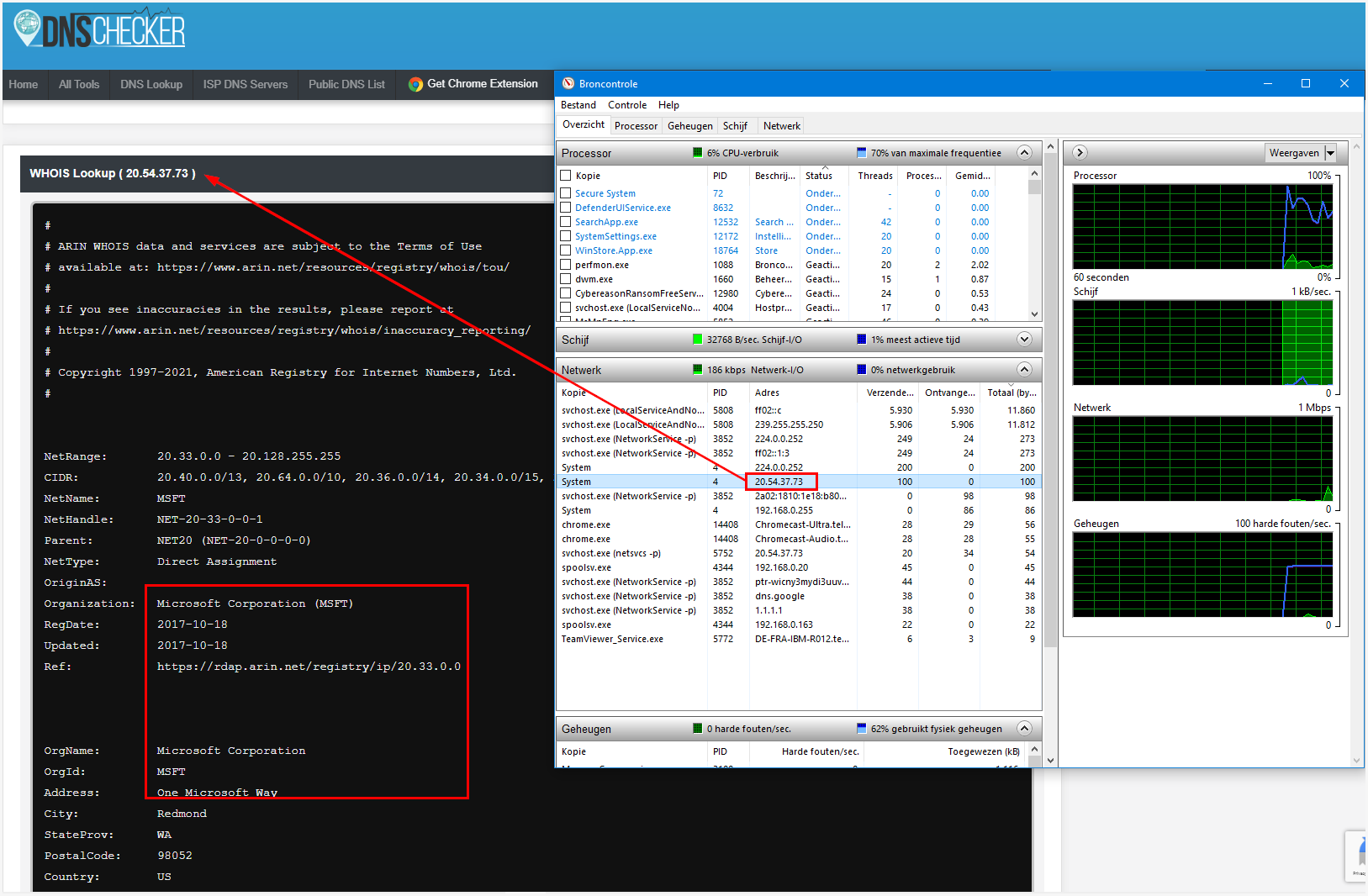The image size is (1368, 896).
Task: Click the harde fouten/sec. indicator square
Action: [697, 729]
